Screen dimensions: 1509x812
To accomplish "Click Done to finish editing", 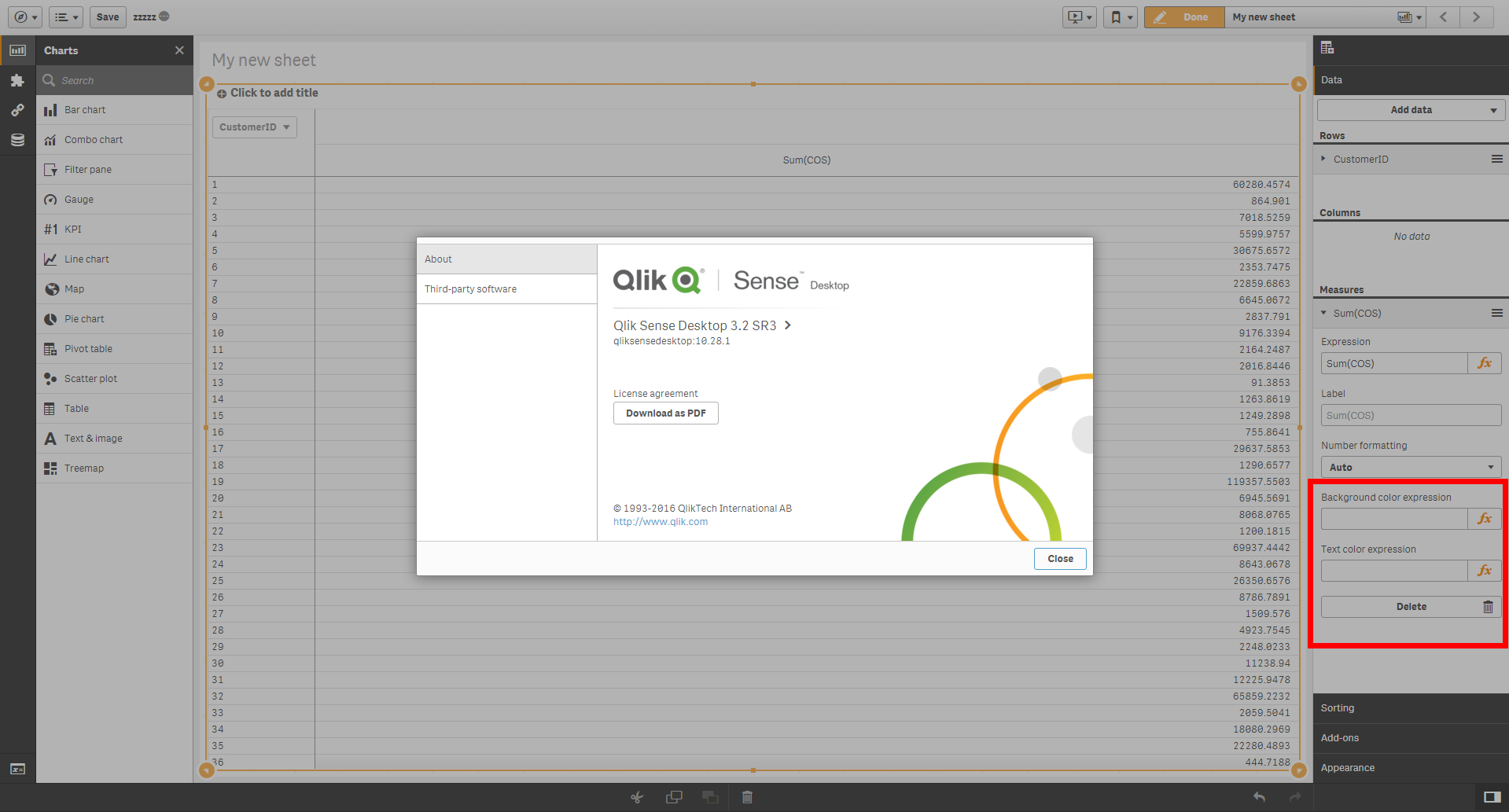I will point(1184,17).
